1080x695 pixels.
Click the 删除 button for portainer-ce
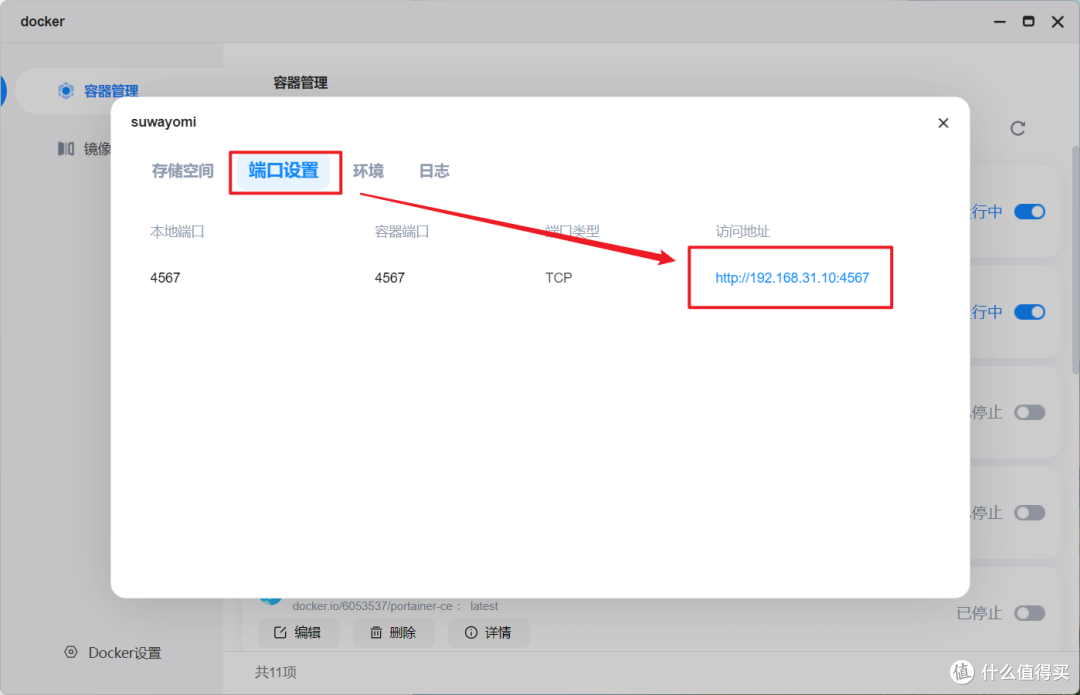pyautogui.click(x=393, y=632)
